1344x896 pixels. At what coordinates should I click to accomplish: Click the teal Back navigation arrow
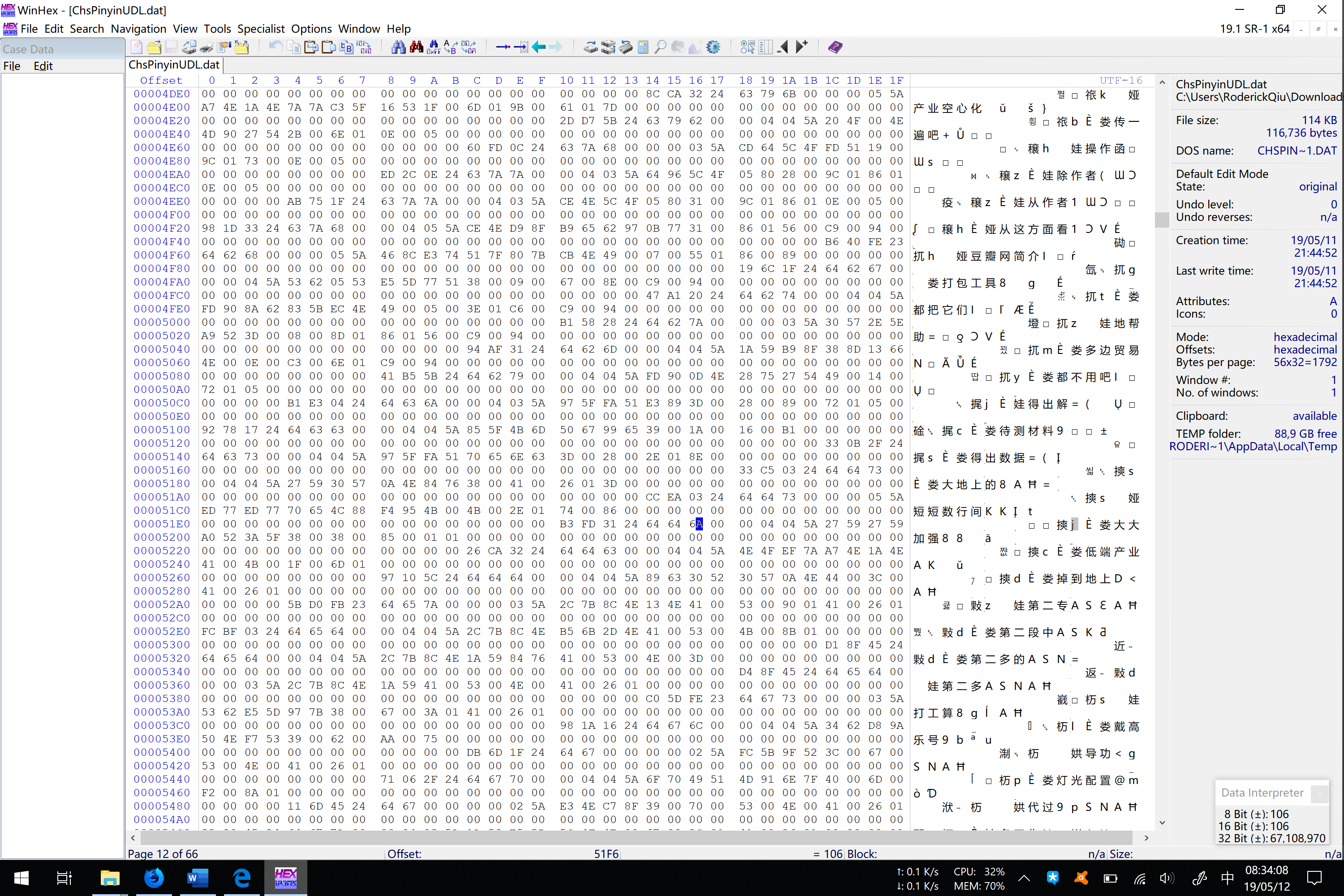pyautogui.click(x=538, y=47)
